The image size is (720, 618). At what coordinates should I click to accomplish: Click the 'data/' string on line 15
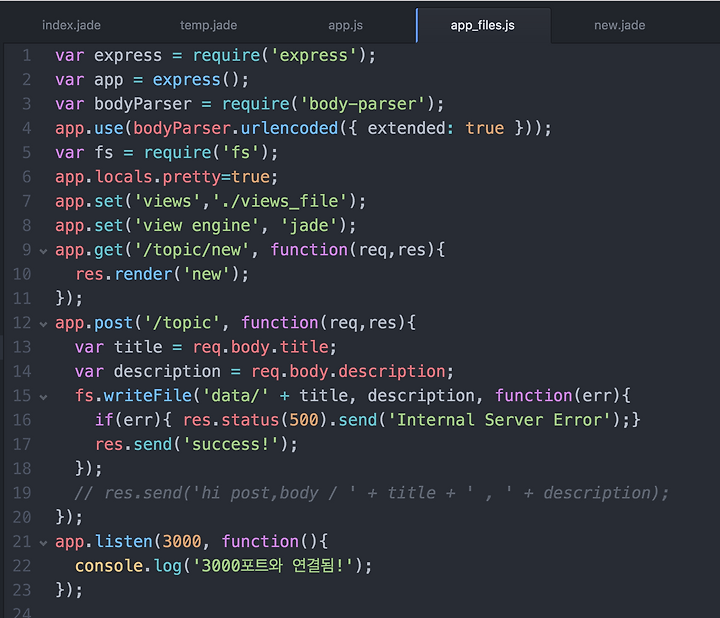[x=236, y=396]
